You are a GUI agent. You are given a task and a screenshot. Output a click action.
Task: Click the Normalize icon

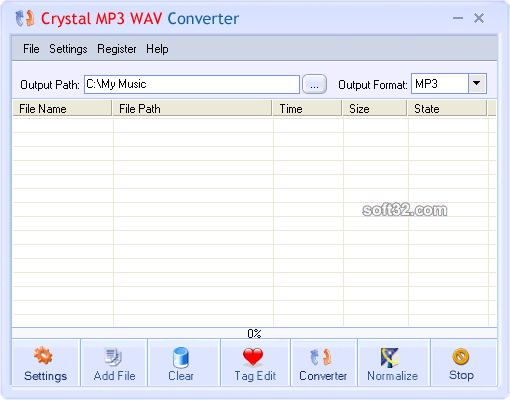393,363
